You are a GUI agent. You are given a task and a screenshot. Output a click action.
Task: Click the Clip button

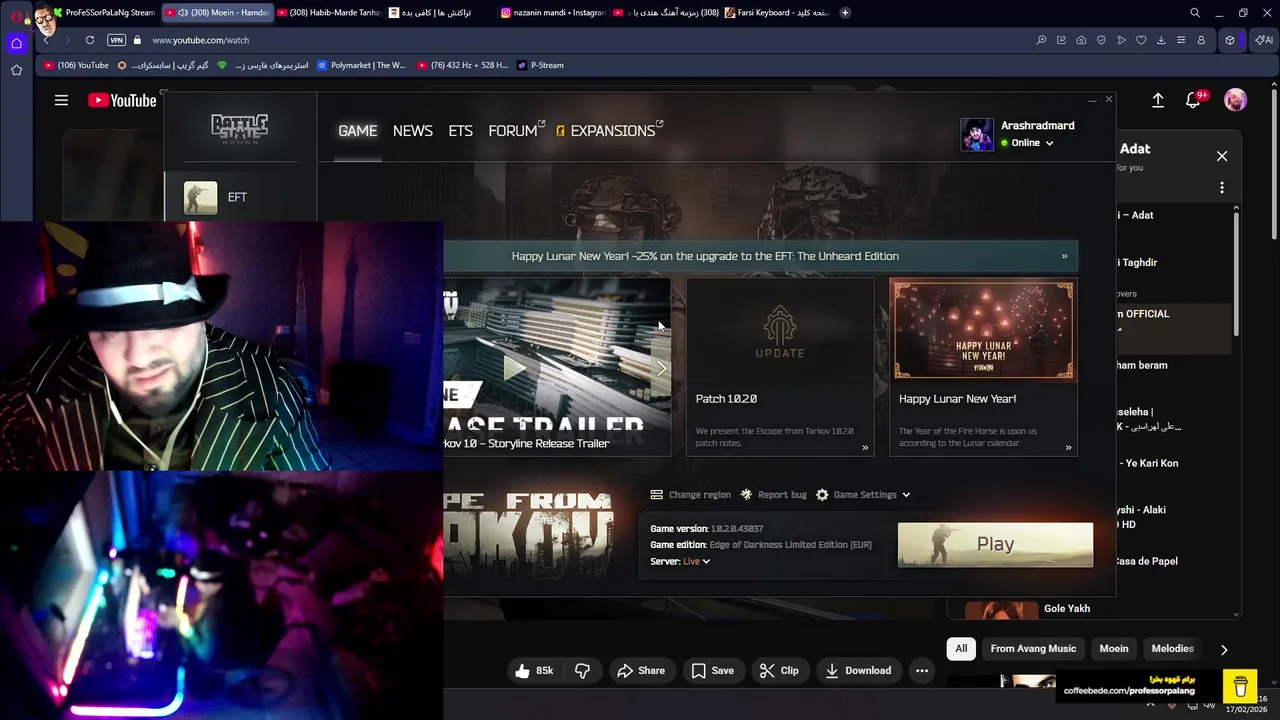779,671
